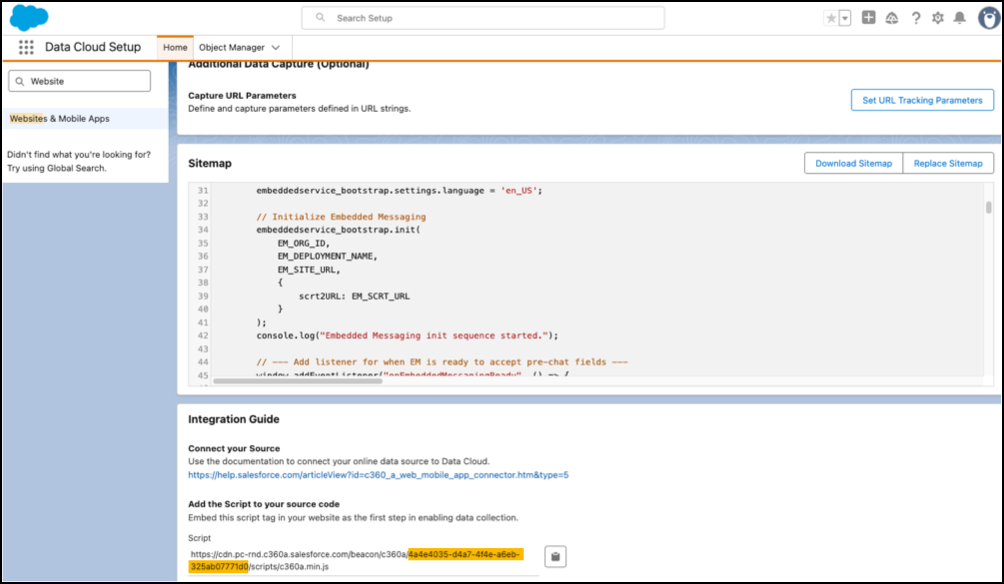This screenshot has width=1004, height=584.
Task: Open the web mobile app connector help link
Action: (378, 475)
